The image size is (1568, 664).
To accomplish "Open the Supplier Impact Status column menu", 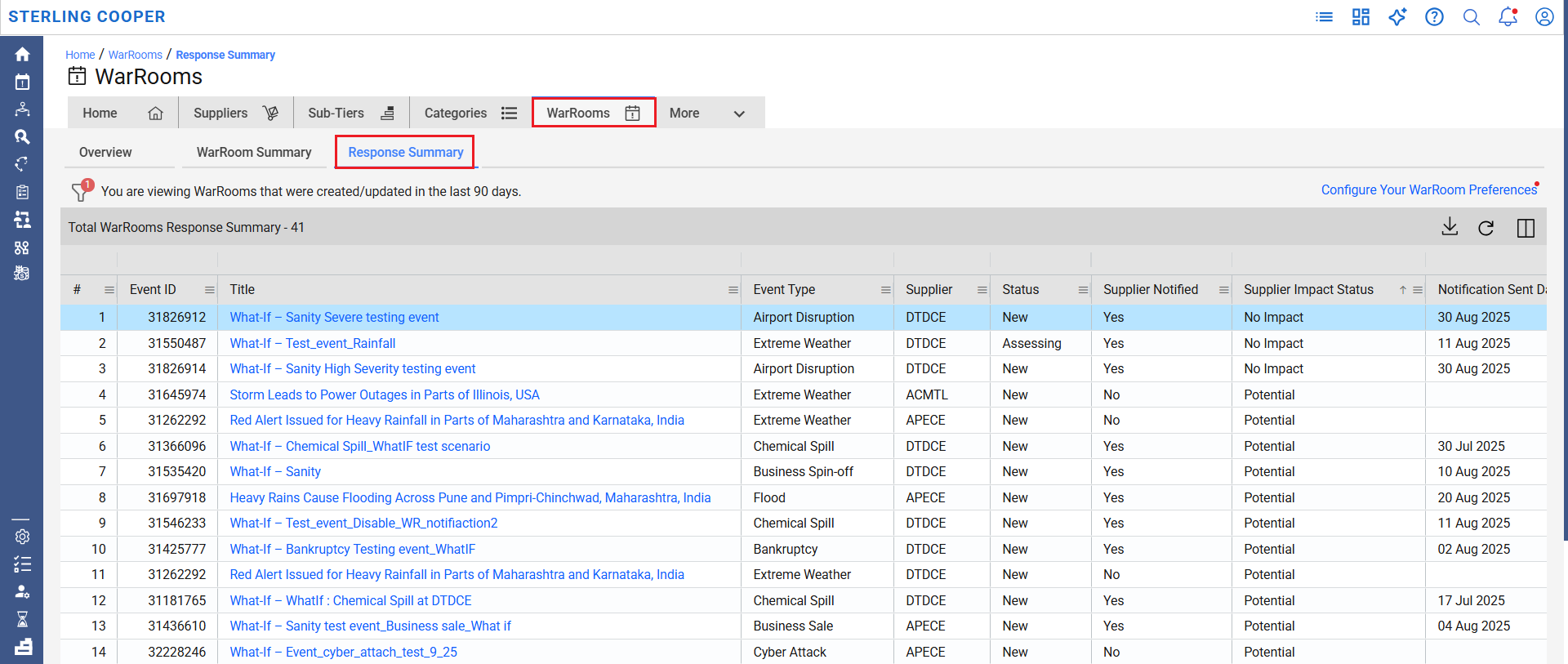I will point(1418,290).
